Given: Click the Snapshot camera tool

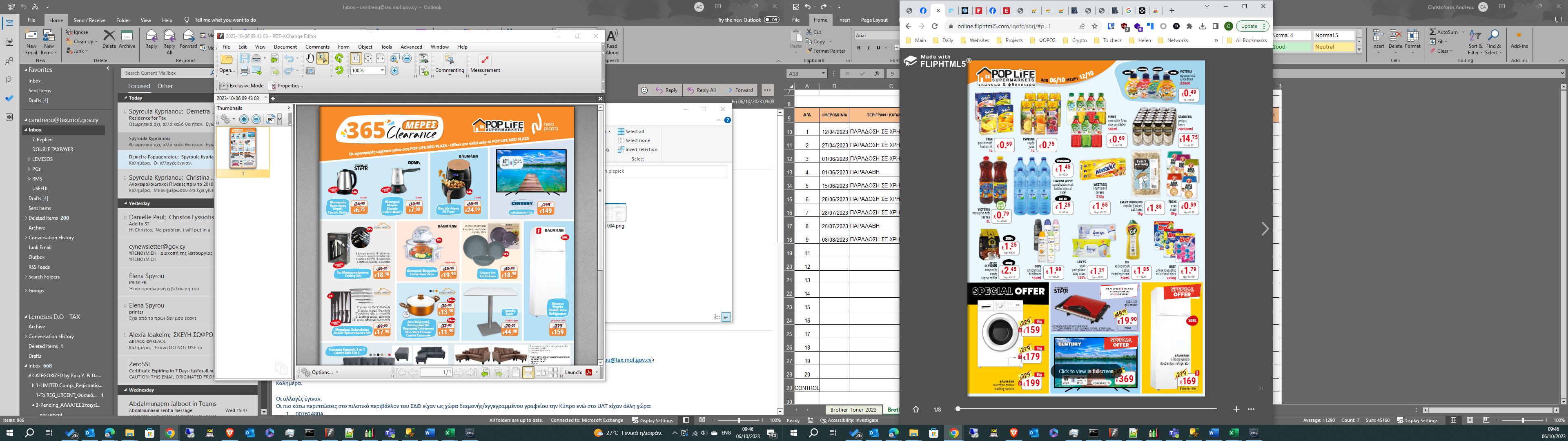Looking at the screenshot, I should pyautogui.click(x=310, y=71).
